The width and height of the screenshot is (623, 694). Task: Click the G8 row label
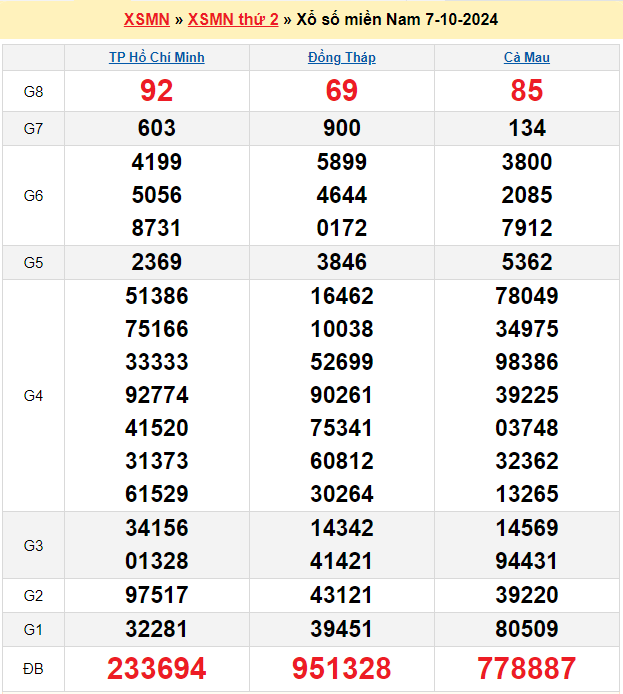[33, 92]
